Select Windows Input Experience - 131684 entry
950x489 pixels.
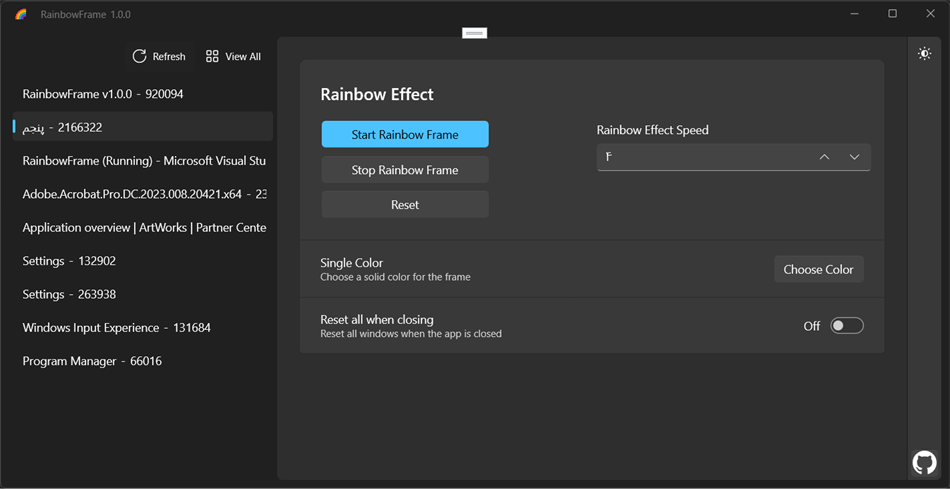point(143,327)
